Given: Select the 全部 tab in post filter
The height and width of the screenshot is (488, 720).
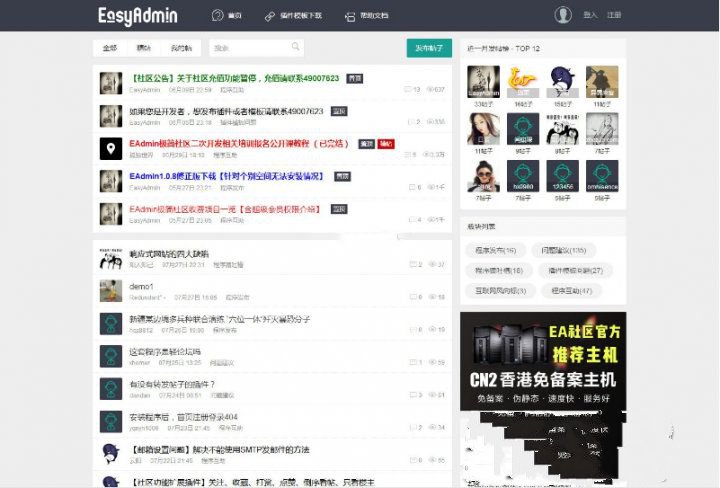Looking at the screenshot, I should click(110, 48).
